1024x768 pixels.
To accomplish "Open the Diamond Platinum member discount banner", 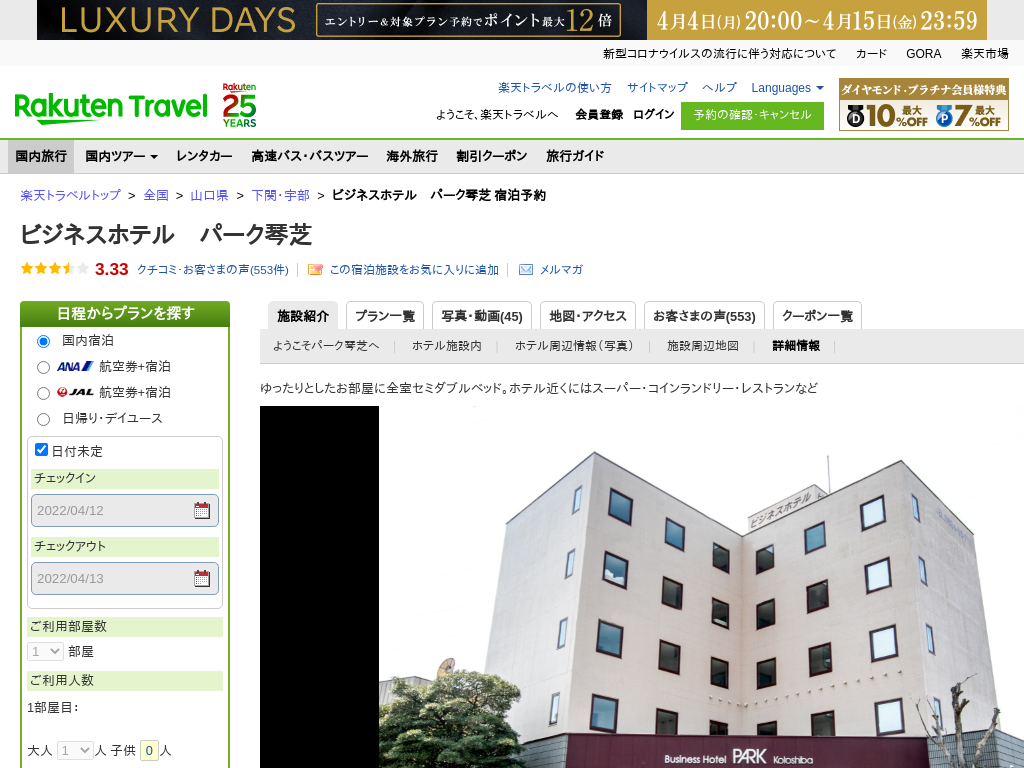I will click(x=923, y=105).
